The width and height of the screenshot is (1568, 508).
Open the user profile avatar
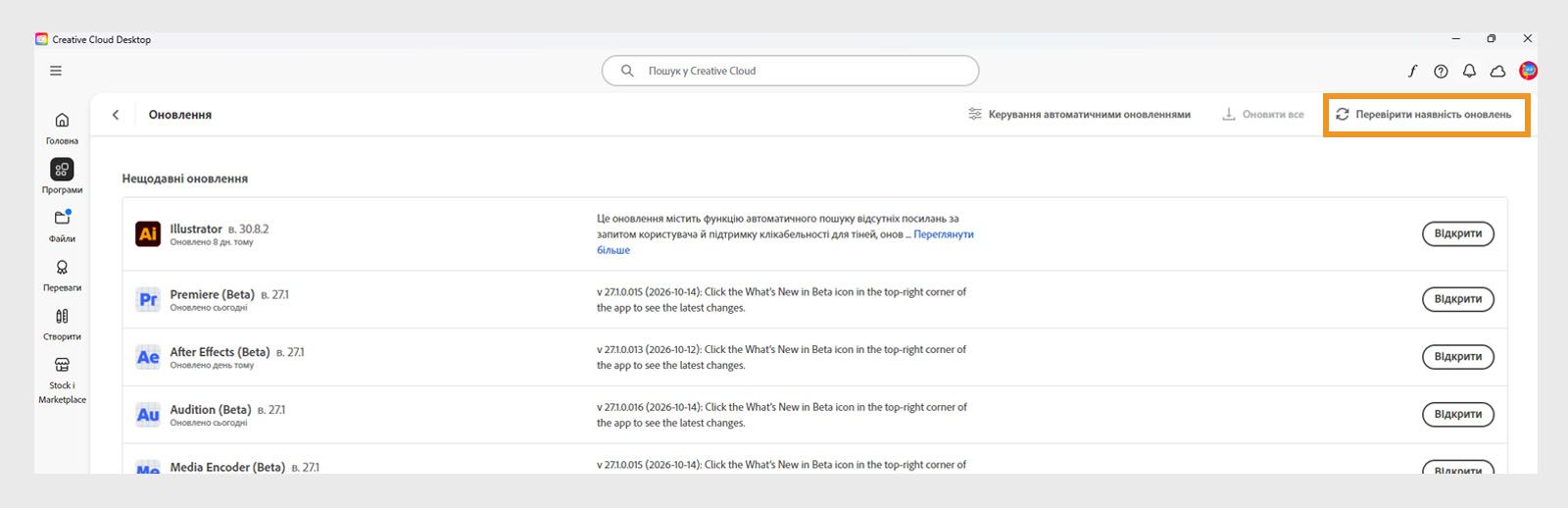(x=1528, y=71)
